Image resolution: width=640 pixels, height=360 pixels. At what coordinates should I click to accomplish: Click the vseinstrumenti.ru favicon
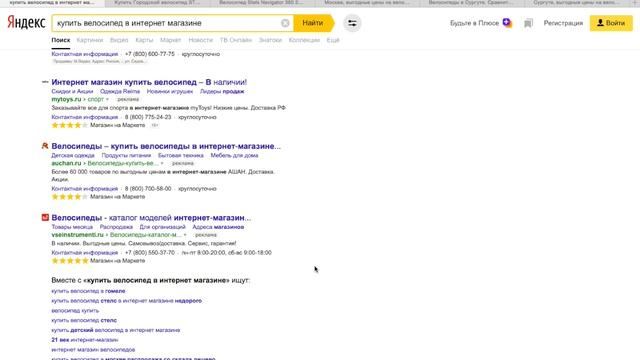(x=45, y=218)
